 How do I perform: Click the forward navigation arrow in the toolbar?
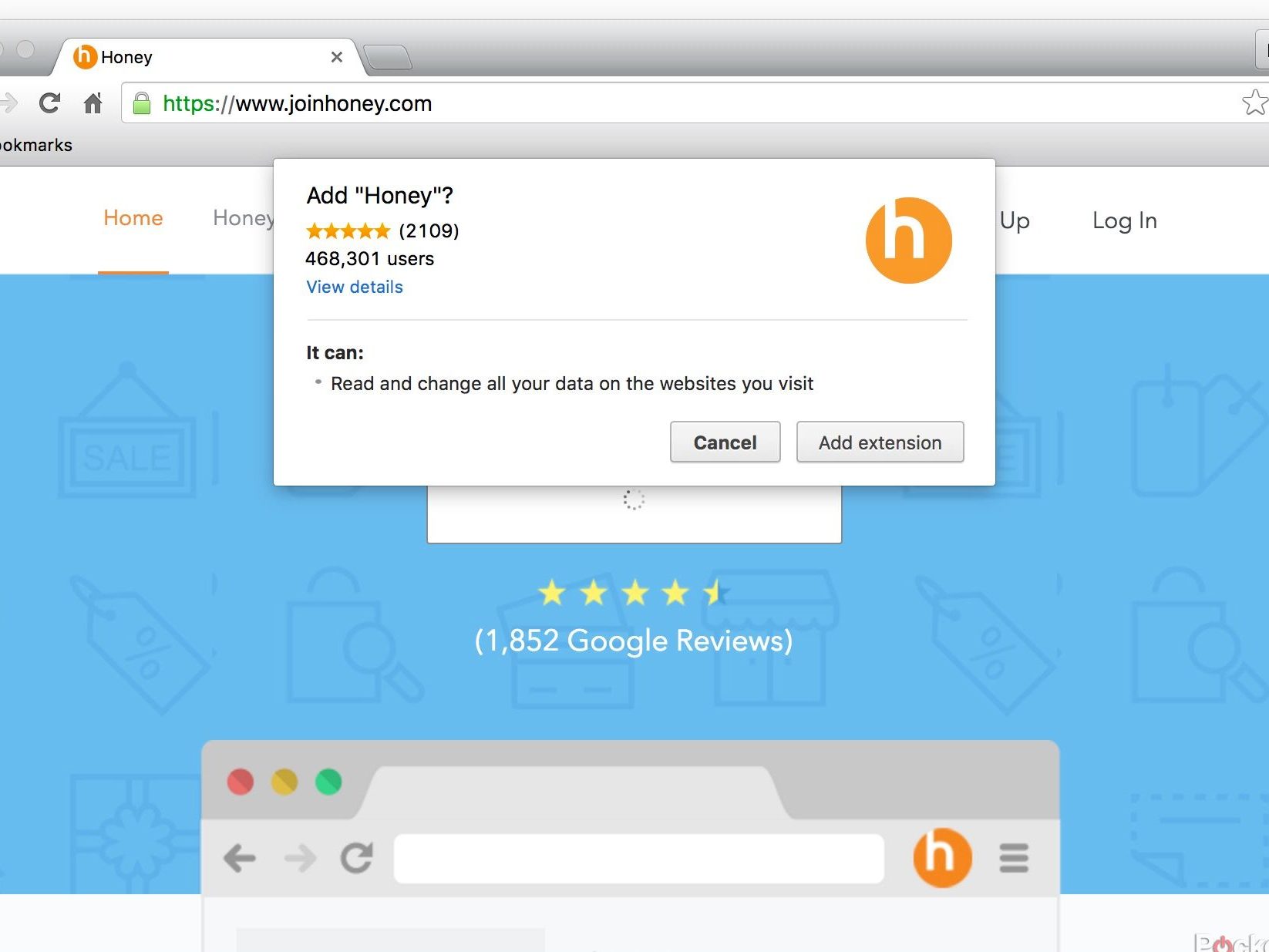click(8, 103)
